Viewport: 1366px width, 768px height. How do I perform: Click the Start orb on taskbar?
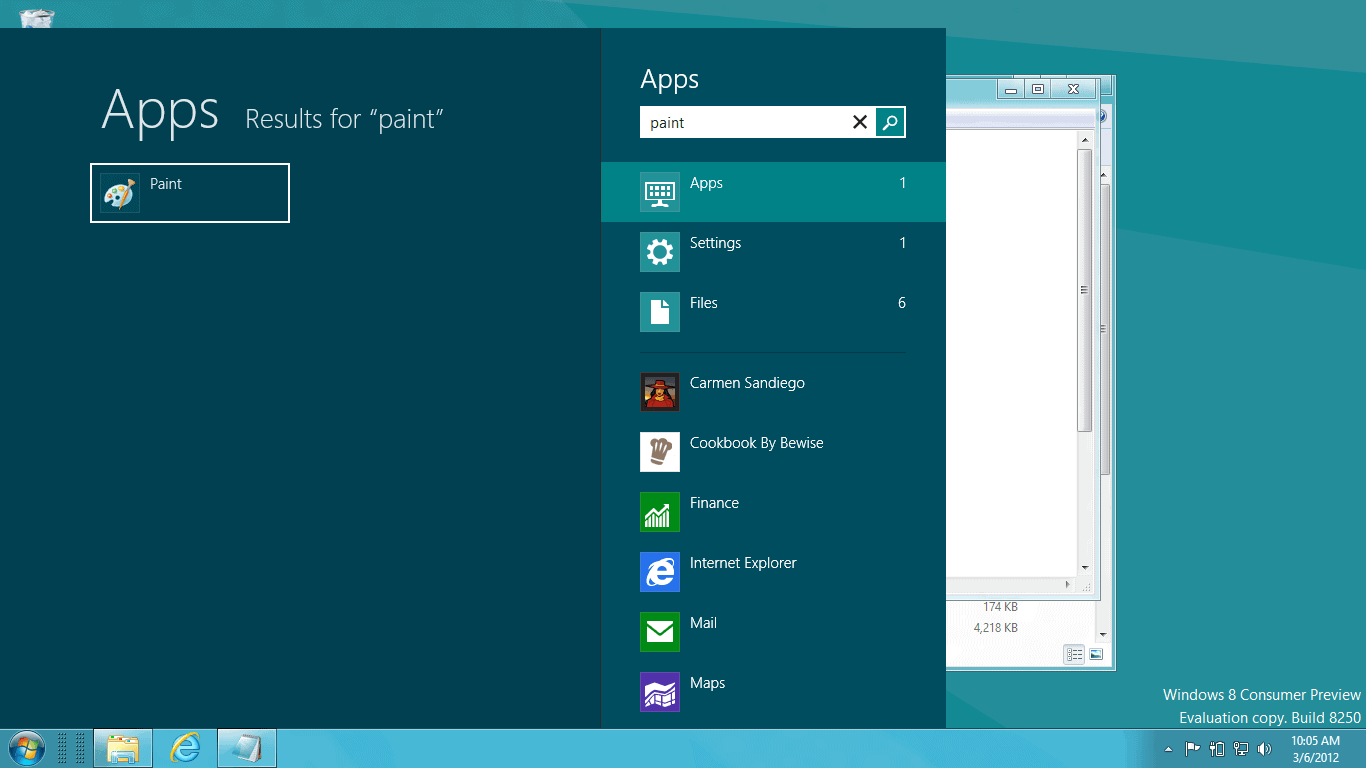[25, 748]
